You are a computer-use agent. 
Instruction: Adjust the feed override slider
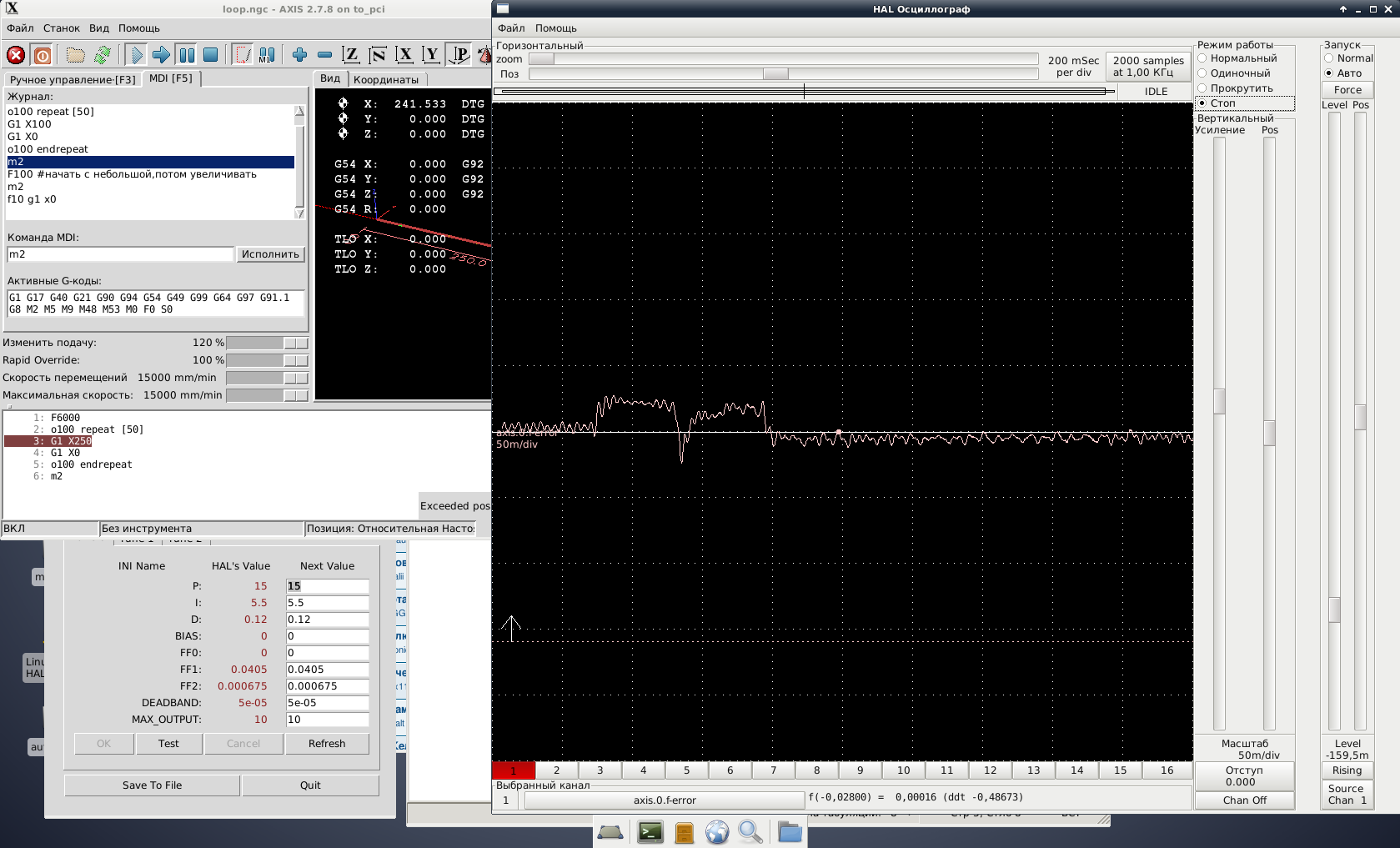tap(295, 343)
